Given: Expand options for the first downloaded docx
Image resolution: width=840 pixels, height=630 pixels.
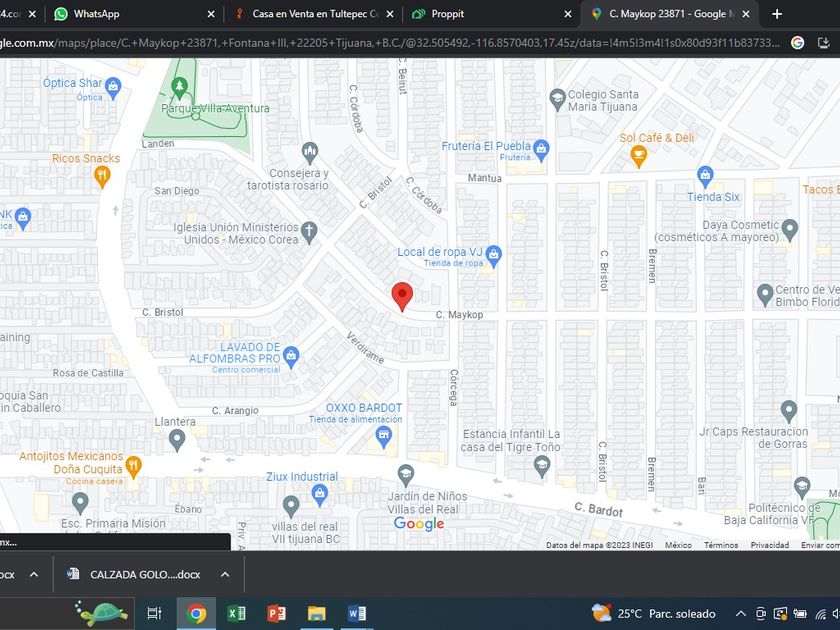Looking at the screenshot, I should (x=34, y=574).
